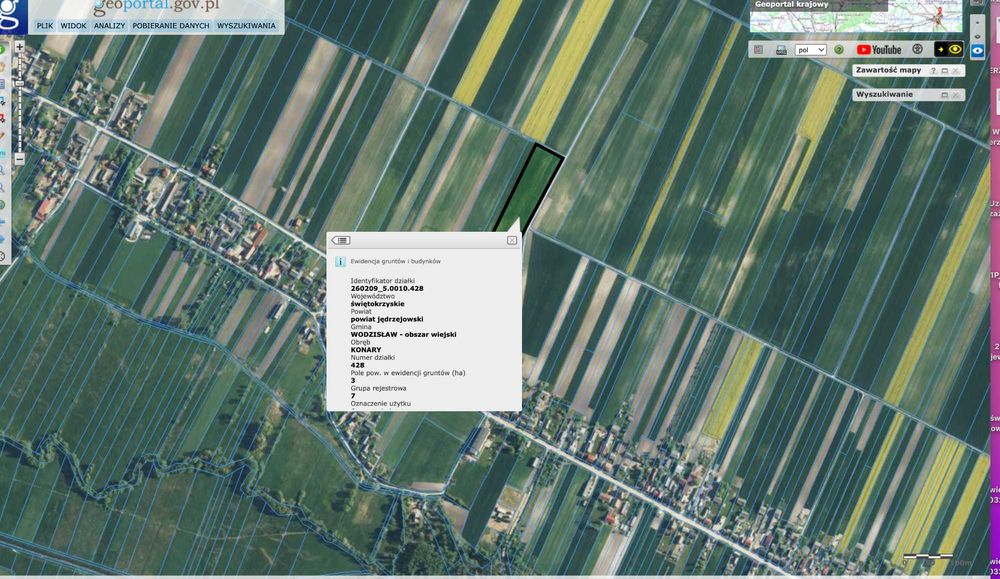Zoom out with the minus button
Viewport: 1000px width, 579px height.
(x=19, y=158)
